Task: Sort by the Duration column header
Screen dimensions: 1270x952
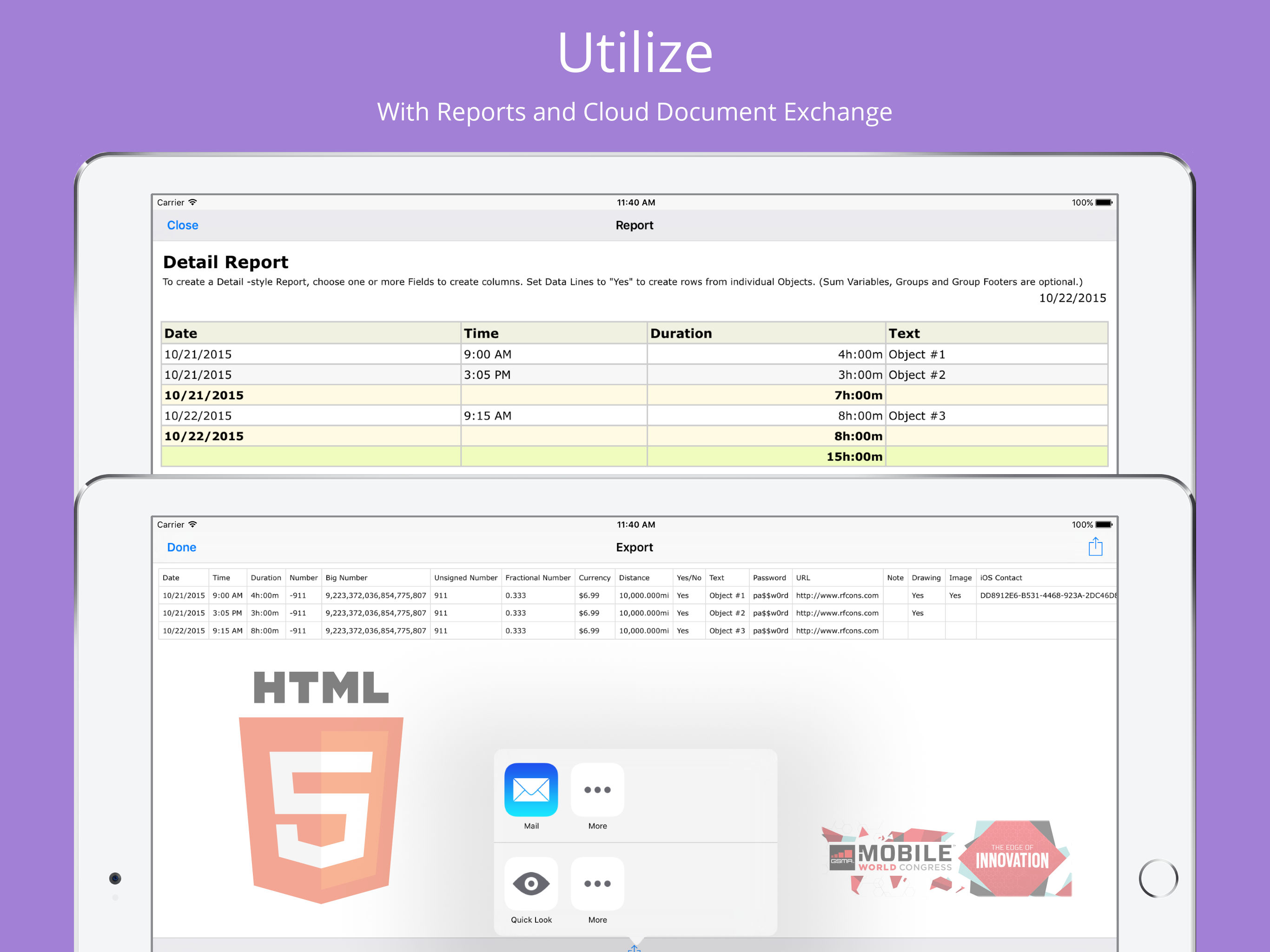Action: [x=266, y=578]
